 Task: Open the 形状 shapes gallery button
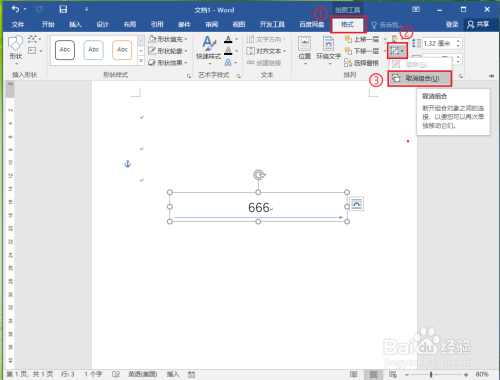coord(15,50)
